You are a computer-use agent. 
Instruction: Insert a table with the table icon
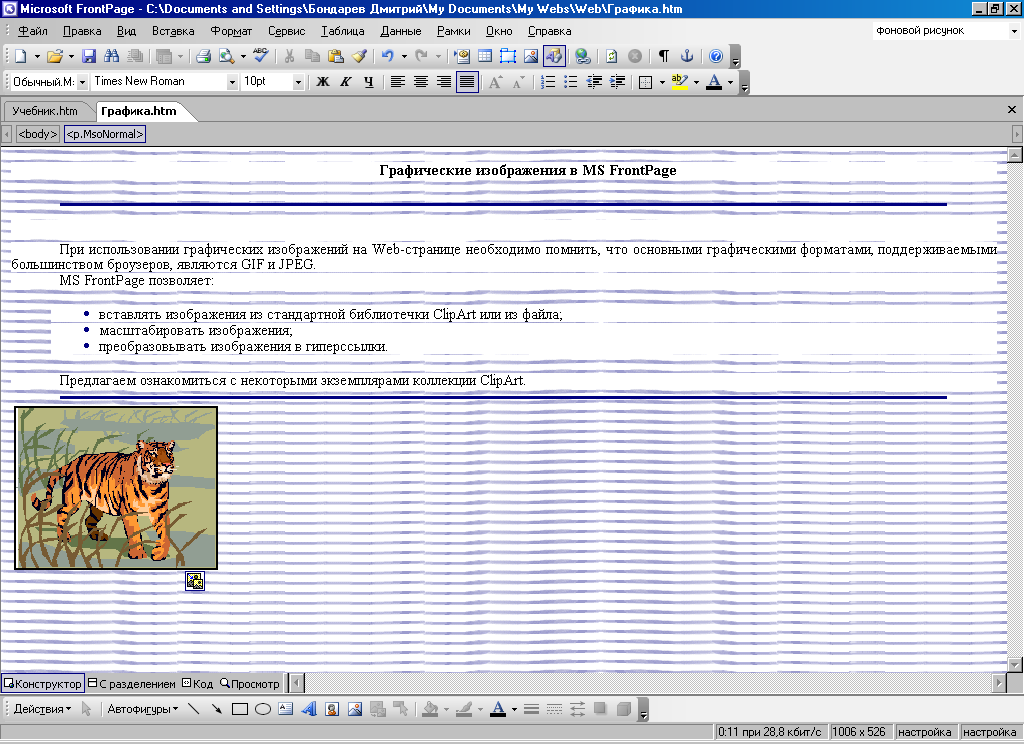tap(485, 56)
